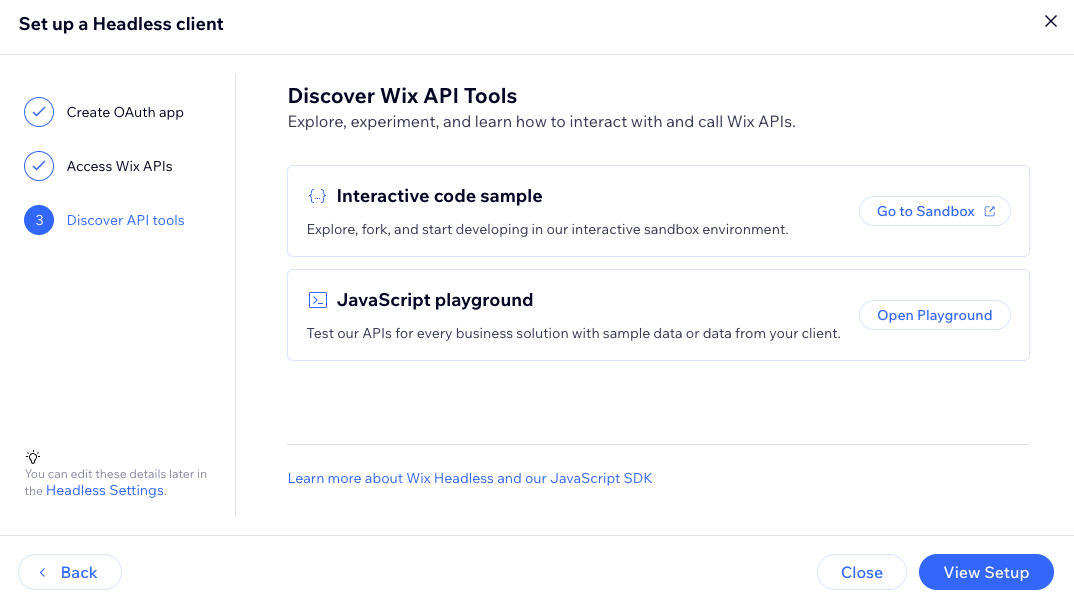This screenshot has width=1074, height=606.
Task: Open the Headless Settings link
Action: coord(105,490)
